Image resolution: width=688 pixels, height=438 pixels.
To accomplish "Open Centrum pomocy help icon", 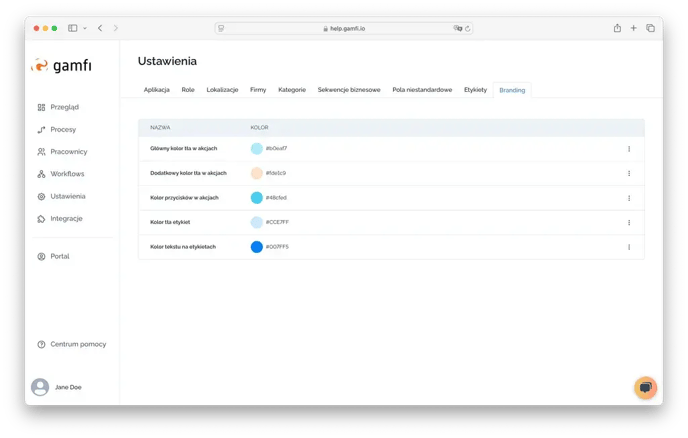I will [x=41, y=344].
